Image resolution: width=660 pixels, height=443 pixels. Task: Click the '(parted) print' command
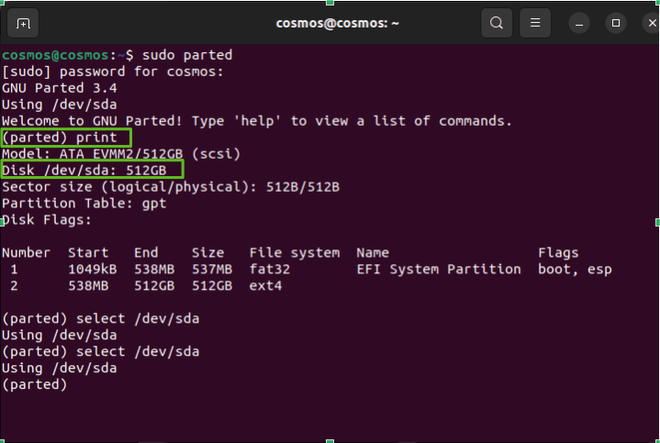click(x=59, y=138)
